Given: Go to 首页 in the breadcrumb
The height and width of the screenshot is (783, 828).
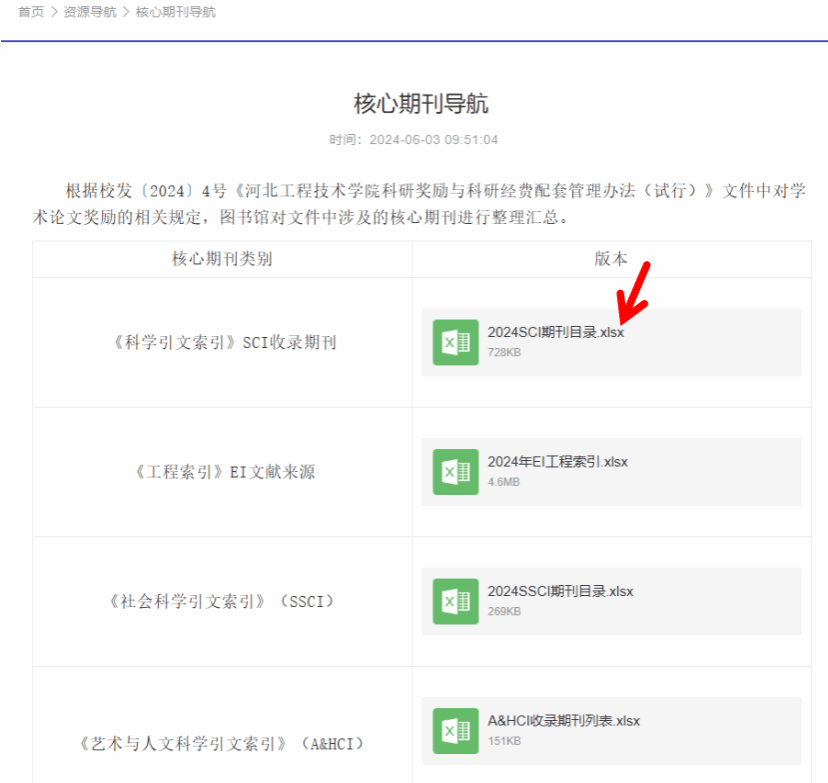Looking at the screenshot, I should coord(31,12).
